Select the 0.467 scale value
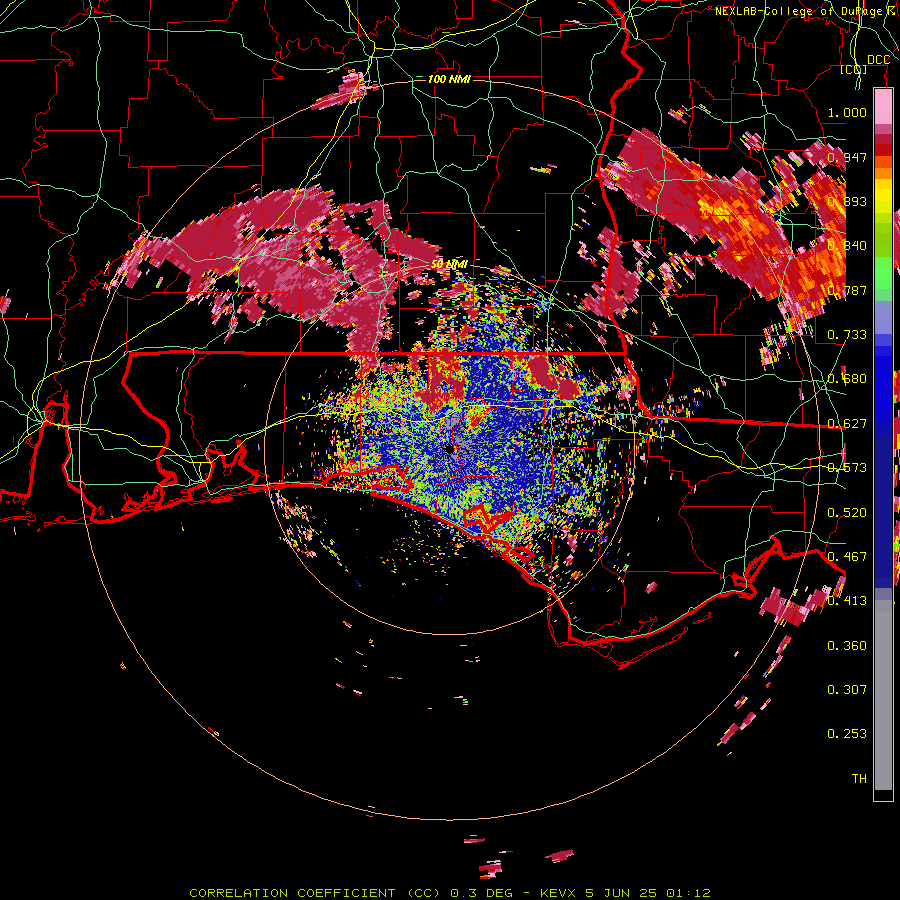The width and height of the screenshot is (900, 900). coord(847,556)
